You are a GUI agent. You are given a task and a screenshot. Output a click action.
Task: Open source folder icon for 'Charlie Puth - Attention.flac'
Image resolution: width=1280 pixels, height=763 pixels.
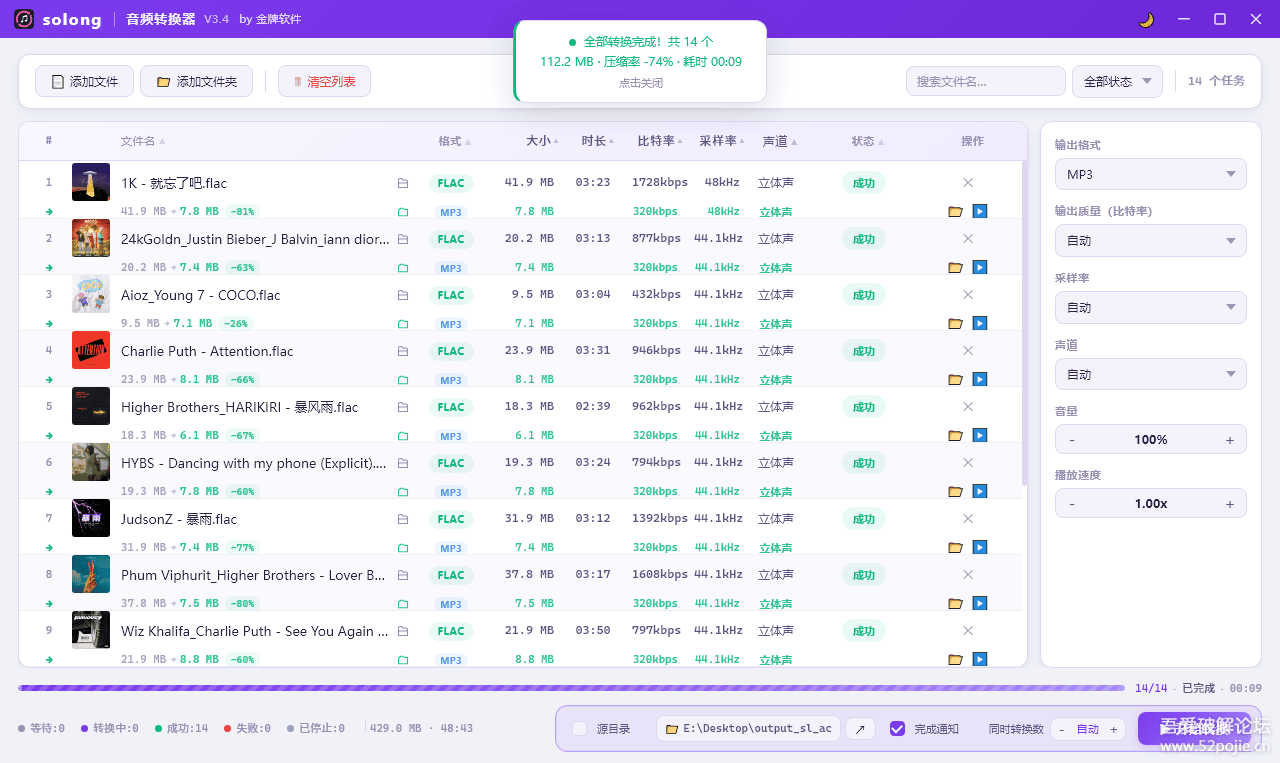pos(403,351)
